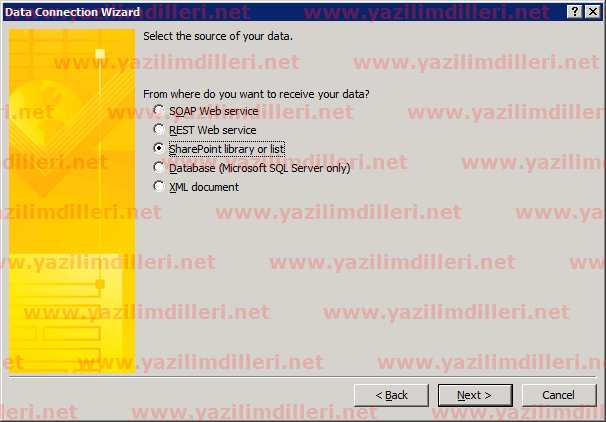Go back with the < Back button

(x=391, y=395)
